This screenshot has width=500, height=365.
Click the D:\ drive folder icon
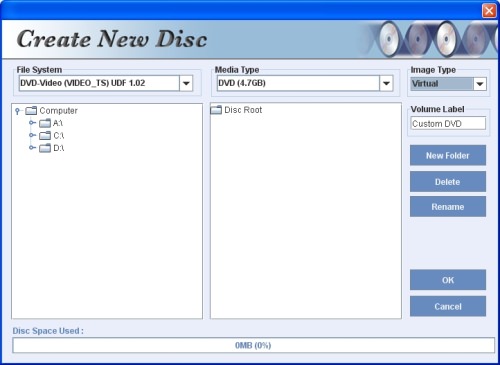tap(45, 148)
